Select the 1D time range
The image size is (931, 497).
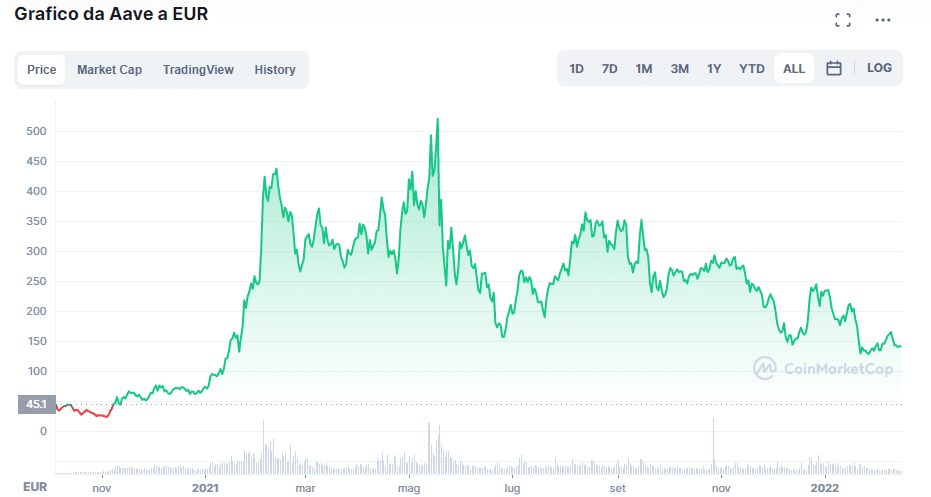point(576,69)
